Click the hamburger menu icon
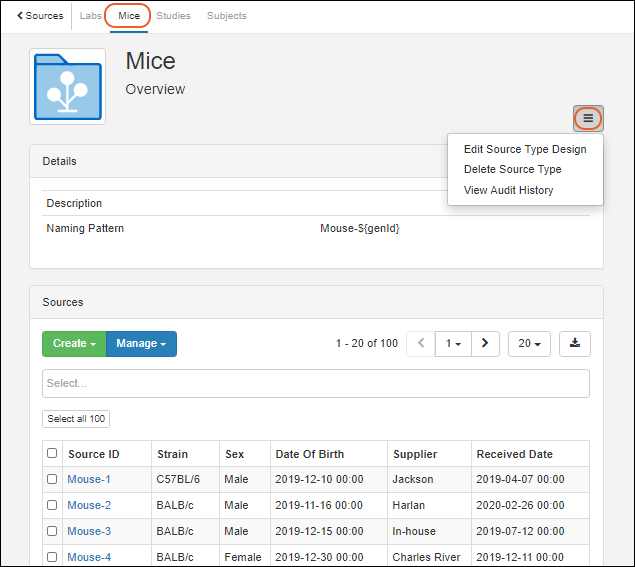Screen dimensions: 635x567 [x=588, y=118]
